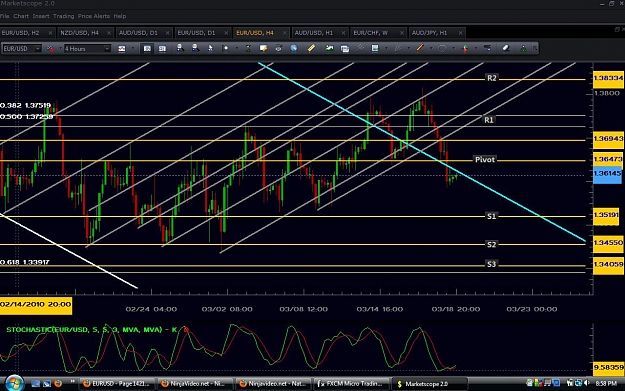Viewport: 625px width, 391px height.
Task: Select the cursor pointer tool
Action: click(210, 48)
